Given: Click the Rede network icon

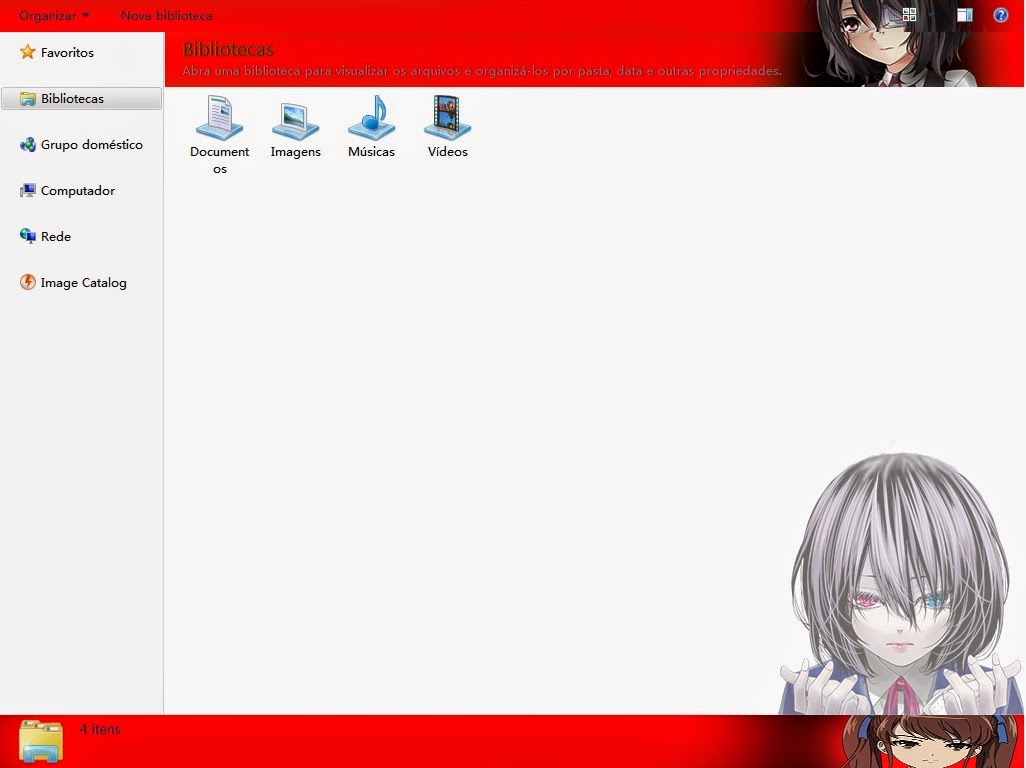Looking at the screenshot, I should click(27, 236).
